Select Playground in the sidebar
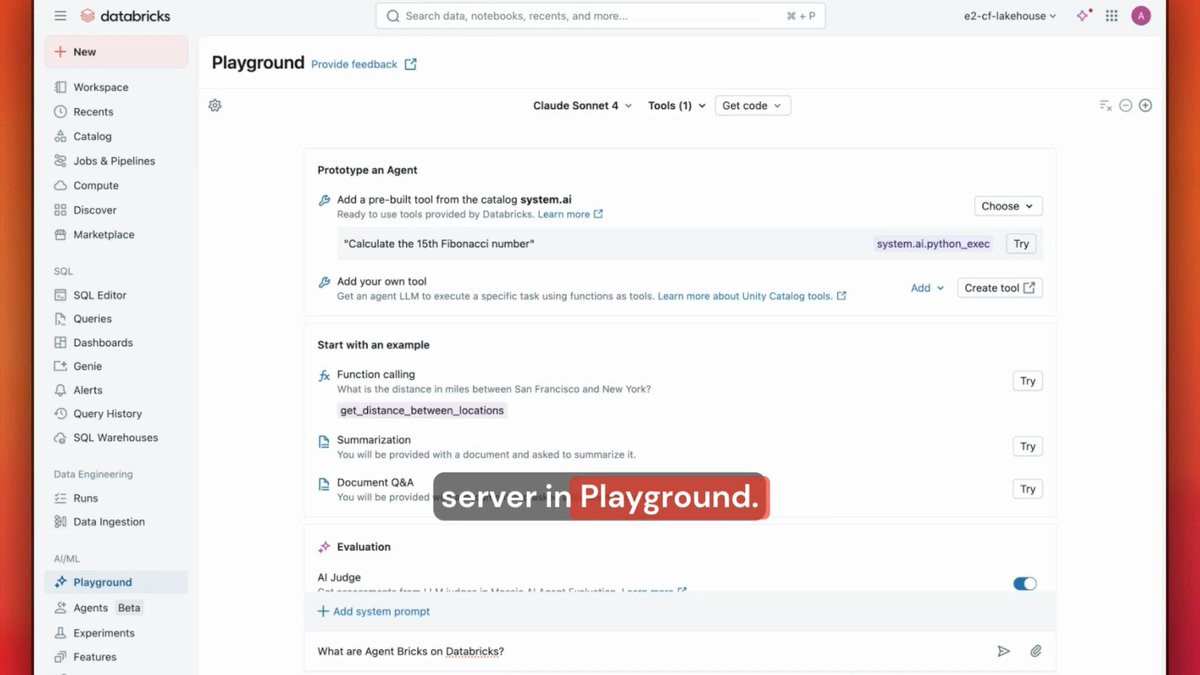 pos(116,582)
